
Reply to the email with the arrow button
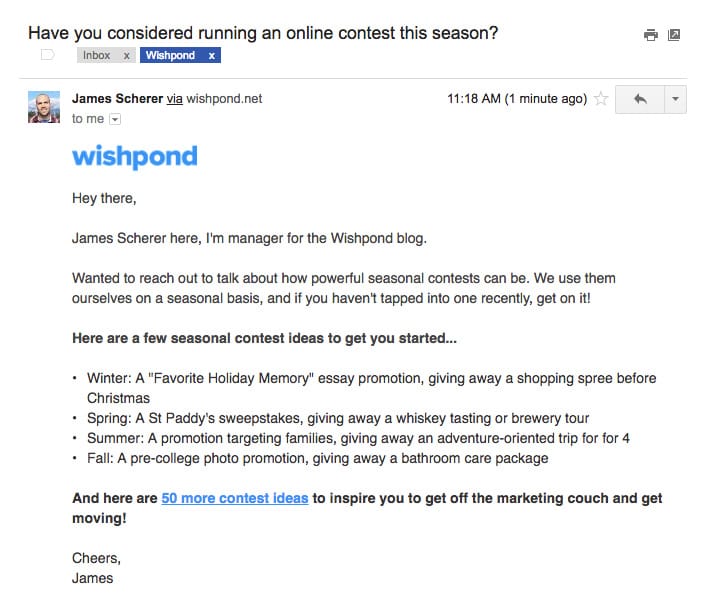pyautogui.click(x=640, y=99)
